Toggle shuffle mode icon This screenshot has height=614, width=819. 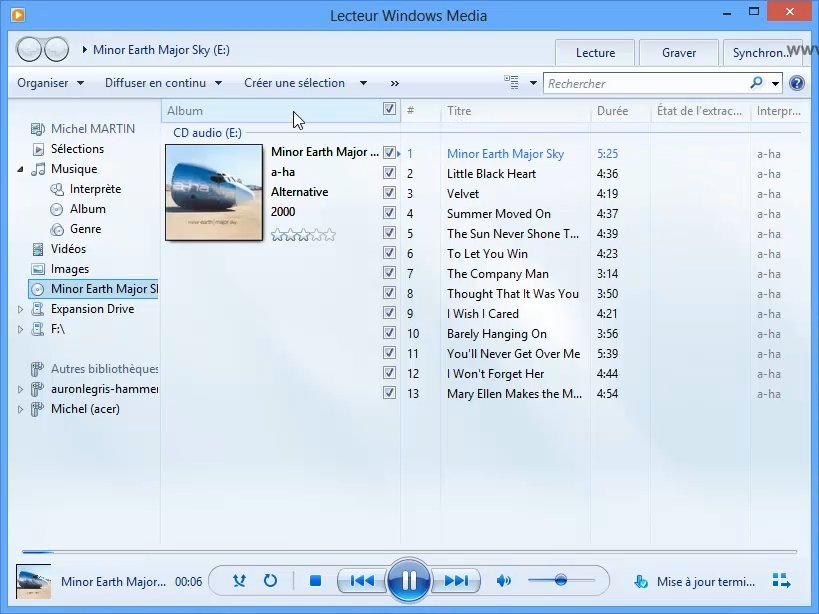click(x=239, y=580)
